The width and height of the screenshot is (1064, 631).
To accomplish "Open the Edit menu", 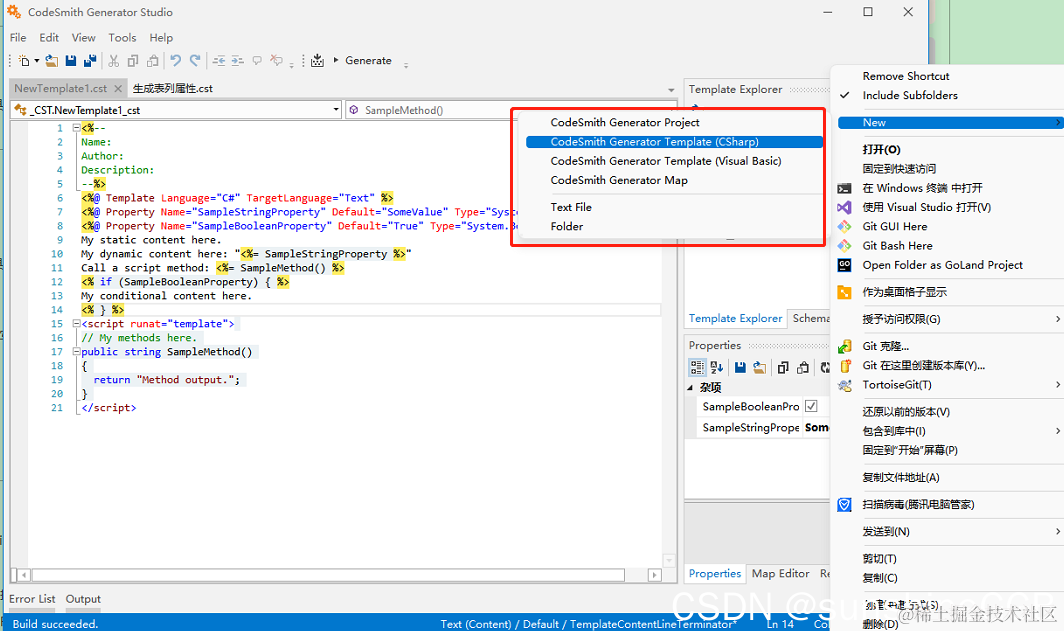I will 49,37.
